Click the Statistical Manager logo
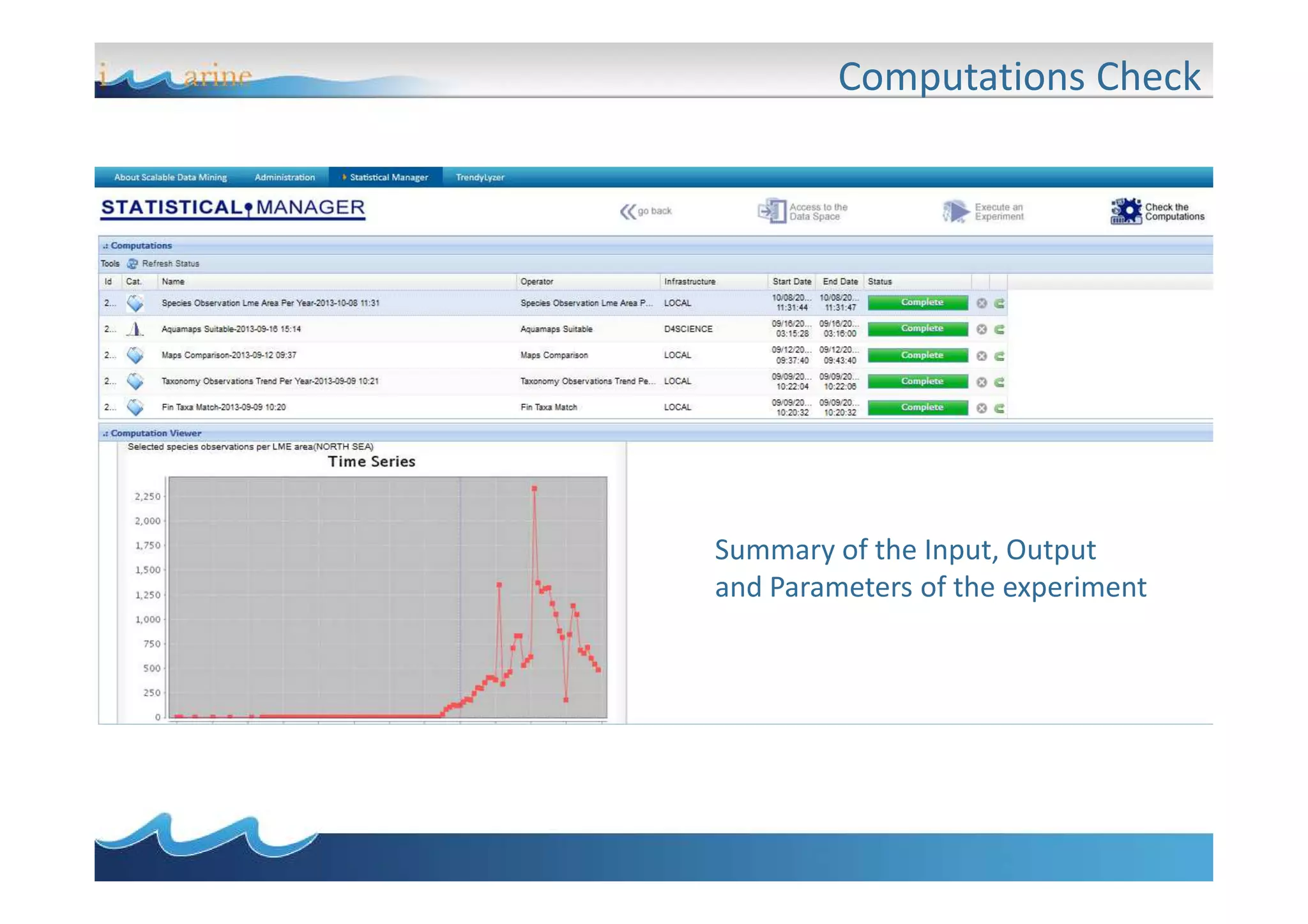 [x=233, y=209]
